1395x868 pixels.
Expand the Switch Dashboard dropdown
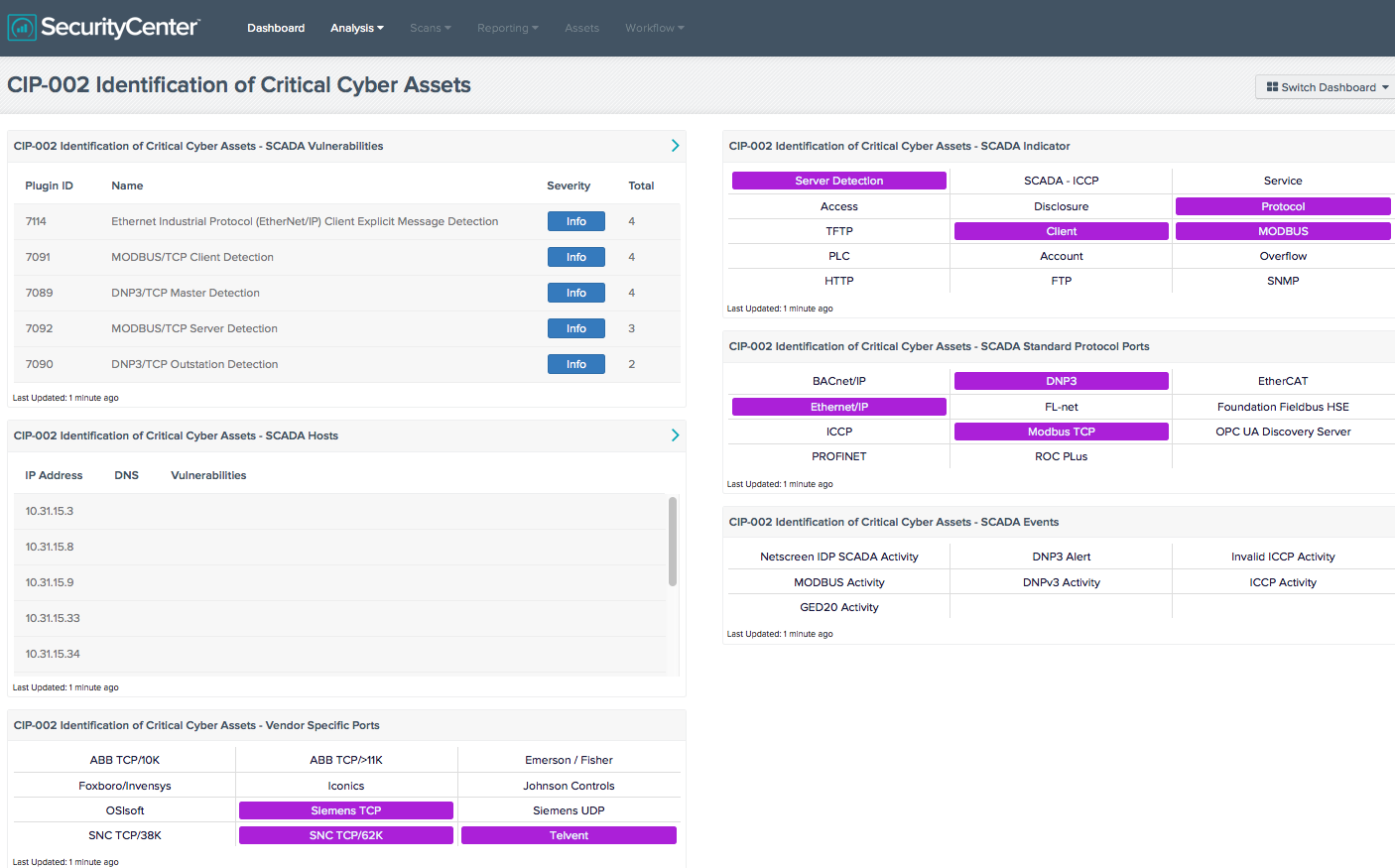click(1325, 87)
